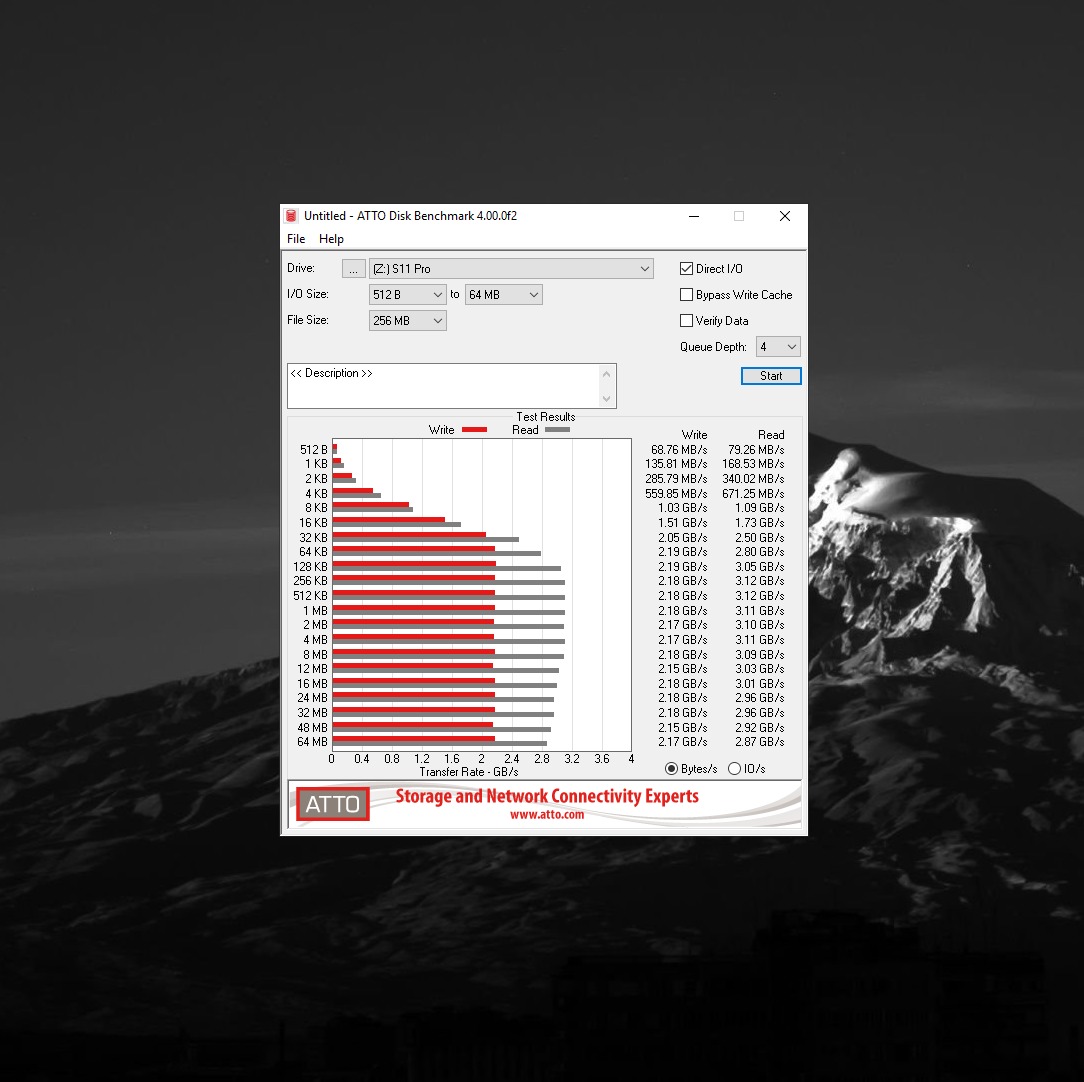Open the File menu
This screenshot has height=1082, width=1084.
(x=296, y=239)
